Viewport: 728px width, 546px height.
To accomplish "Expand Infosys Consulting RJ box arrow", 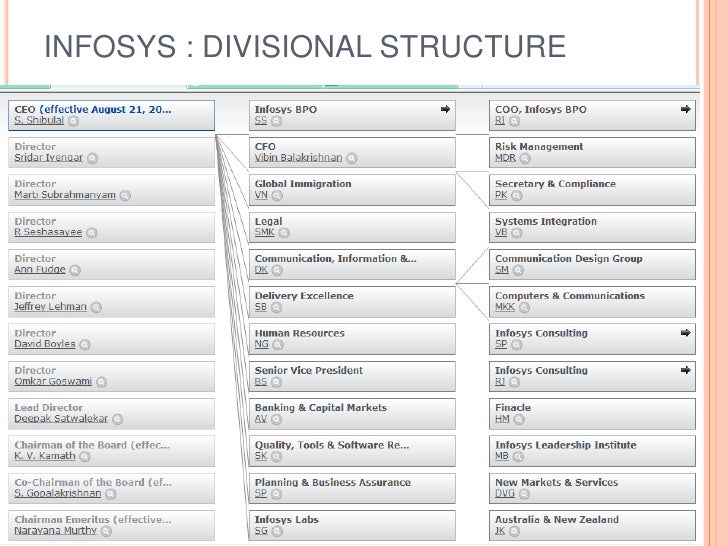I will [x=685, y=370].
